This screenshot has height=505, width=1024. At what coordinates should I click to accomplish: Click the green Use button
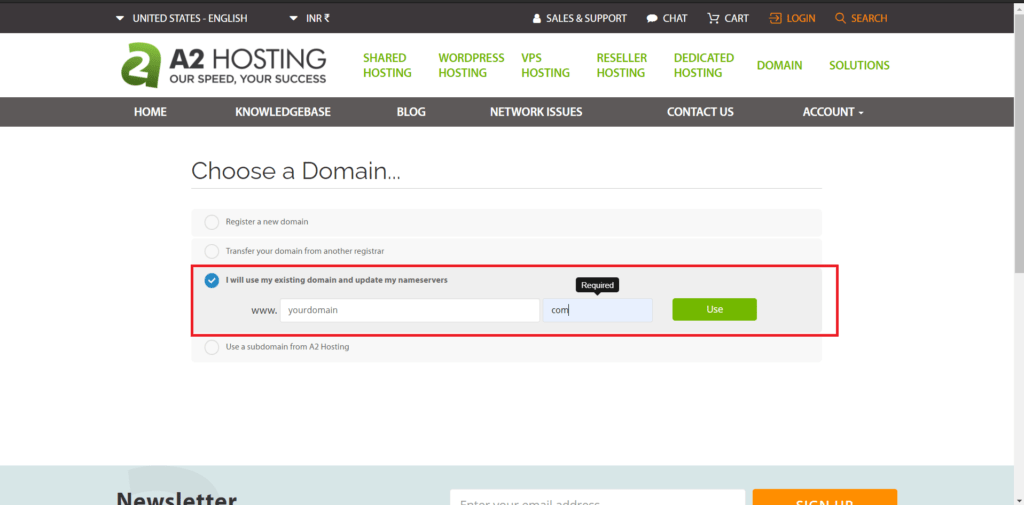(714, 310)
